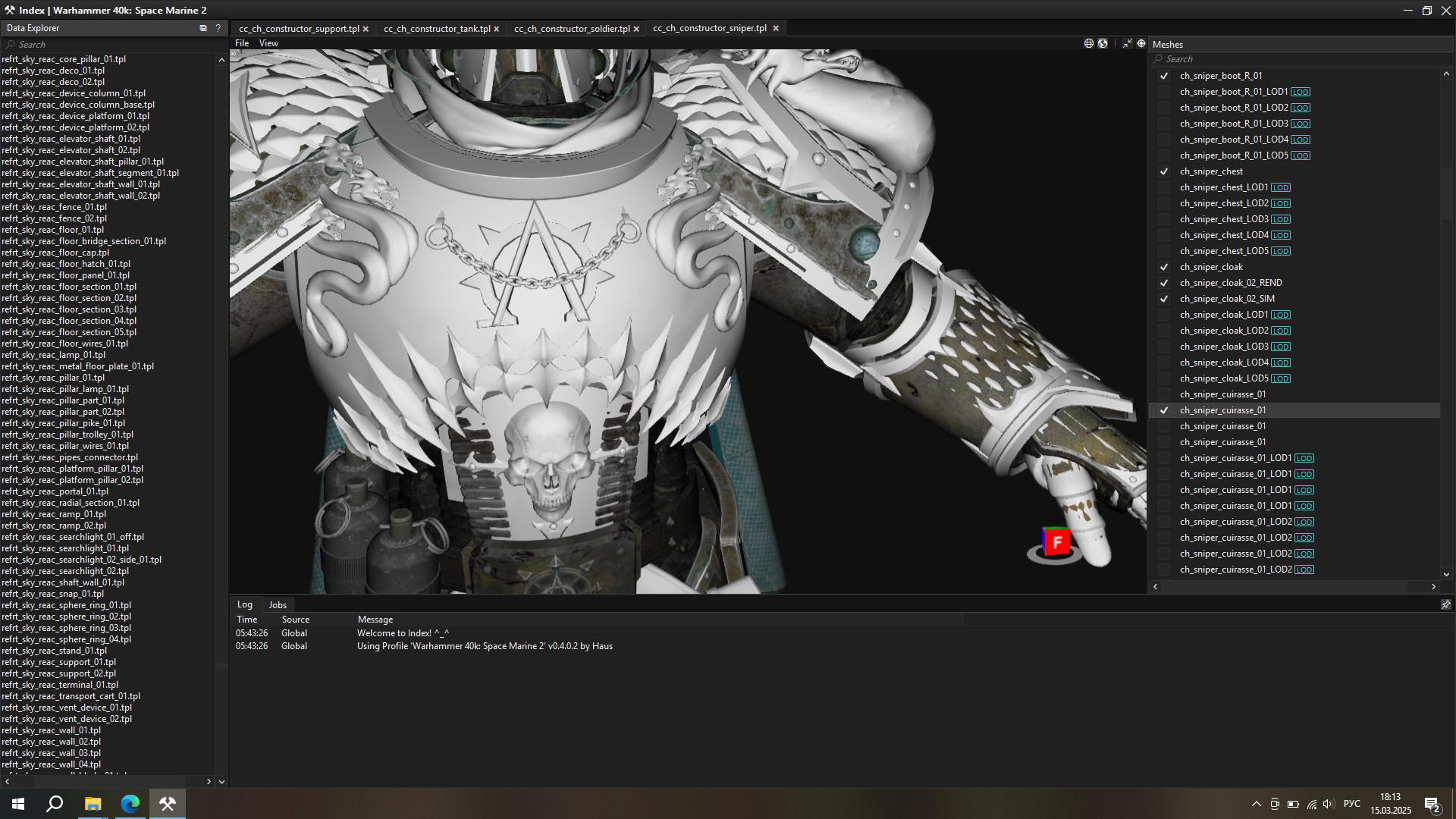This screenshot has height=819, width=1456.
Task: Enable the ch_sniper_chest_LOD4 mesh checkbox
Action: point(1163,235)
